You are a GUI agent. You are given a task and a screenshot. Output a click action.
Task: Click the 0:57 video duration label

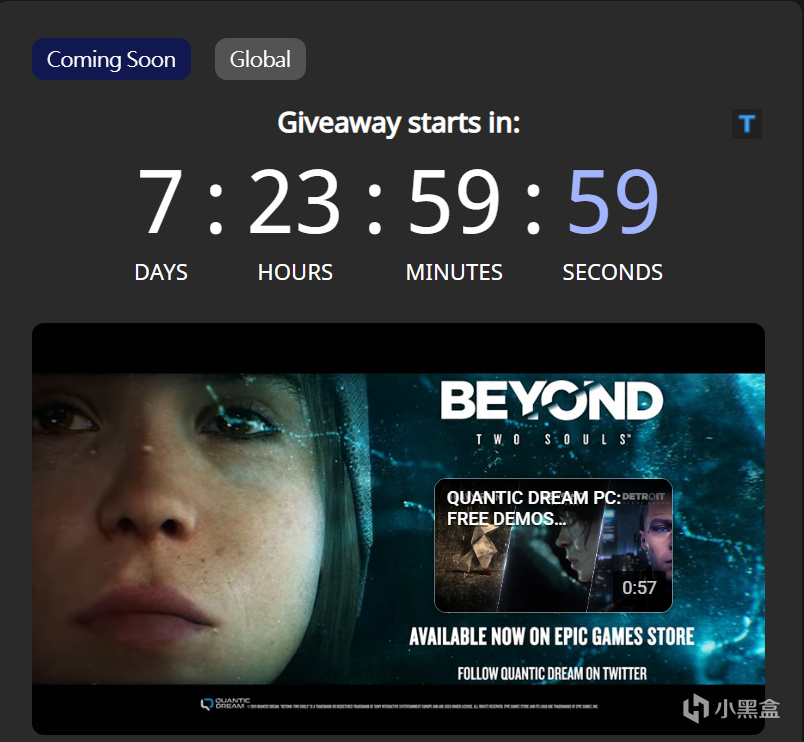pos(639,588)
